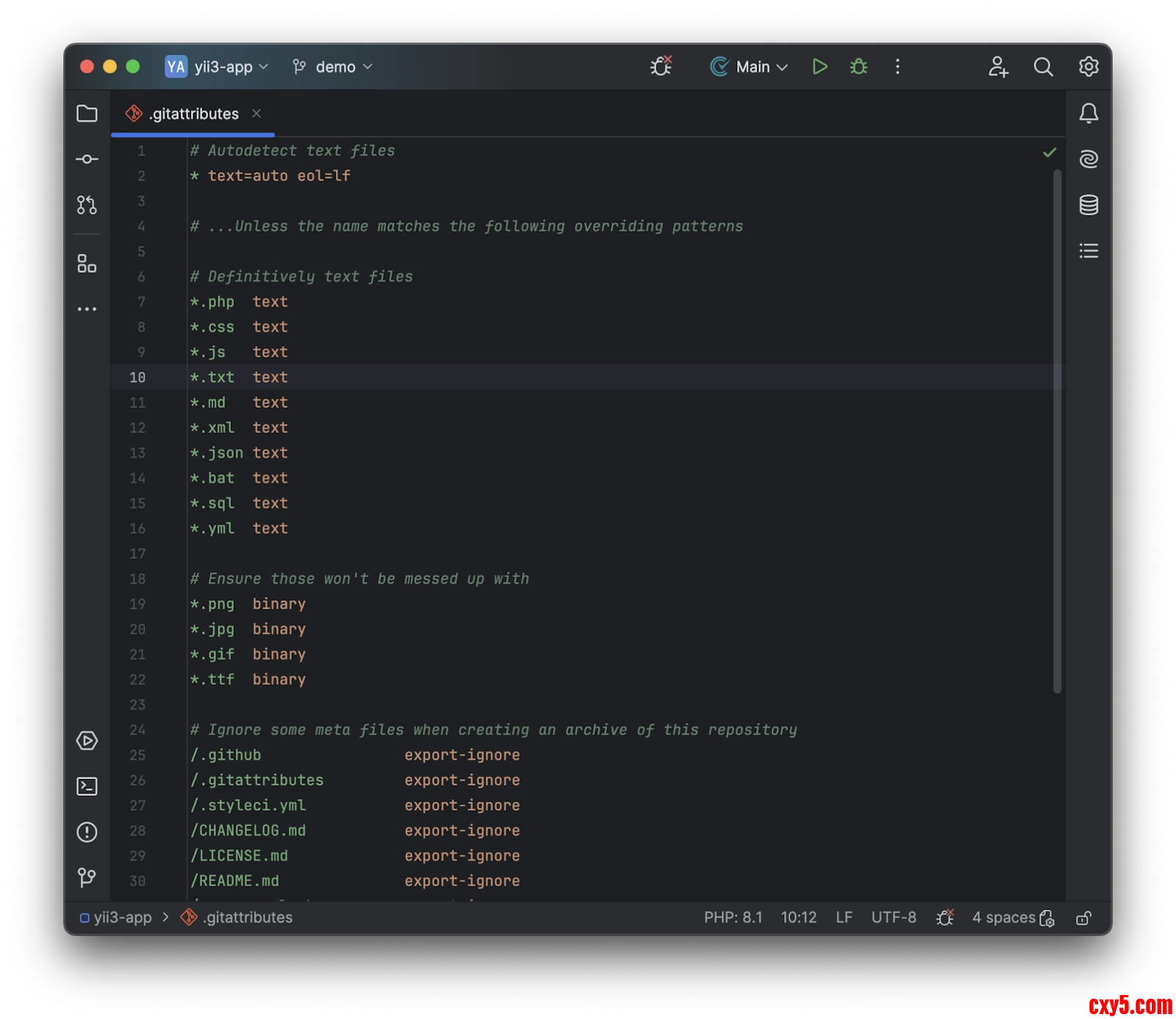The width and height of the screenshot is (1176, 1020).
Task: Open the Database tool window
Action: 1089,205
